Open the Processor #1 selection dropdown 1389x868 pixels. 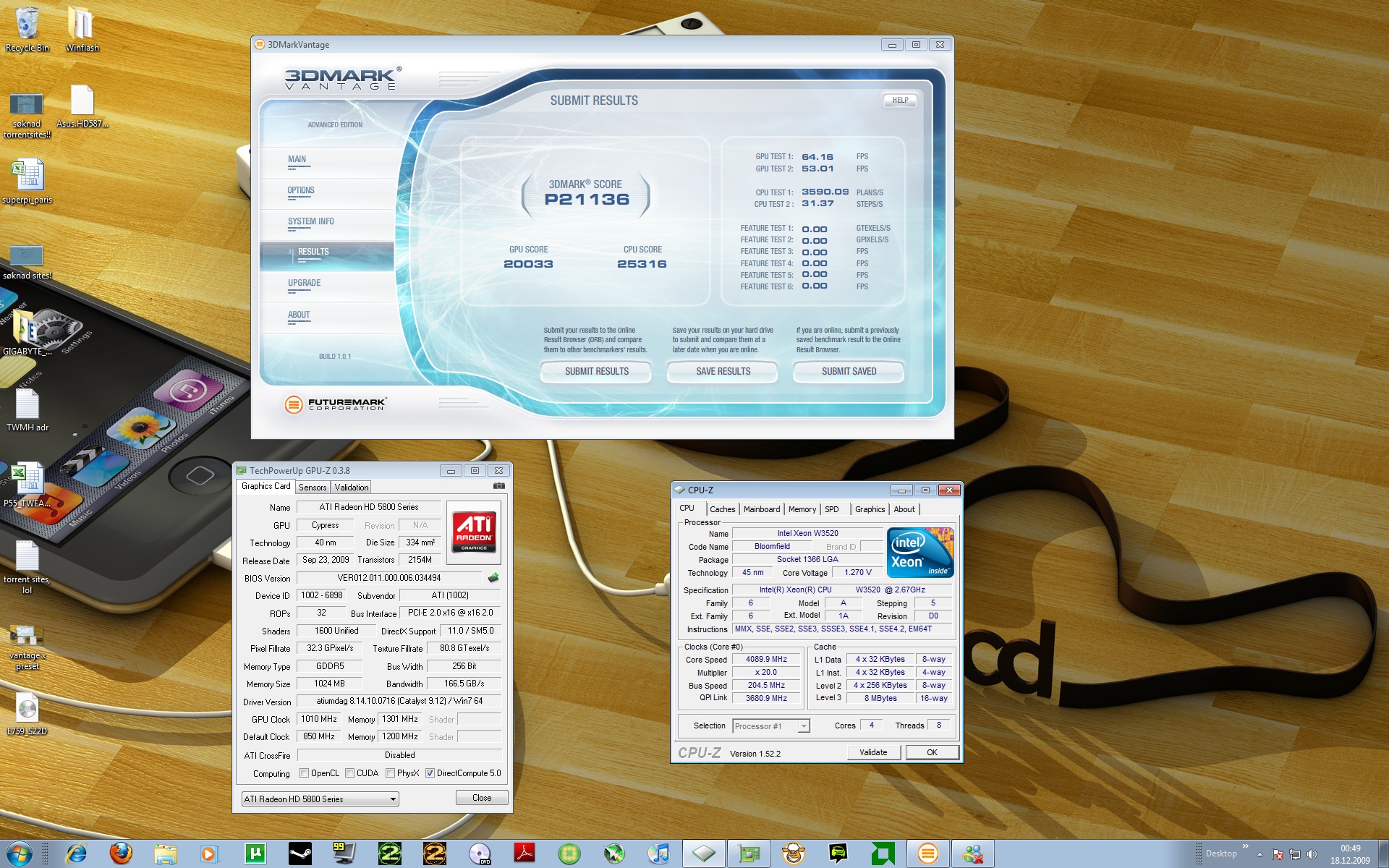coord(770,726)
